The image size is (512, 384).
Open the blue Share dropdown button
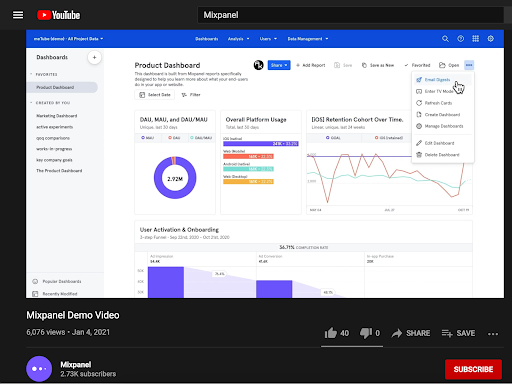(279, 65)
